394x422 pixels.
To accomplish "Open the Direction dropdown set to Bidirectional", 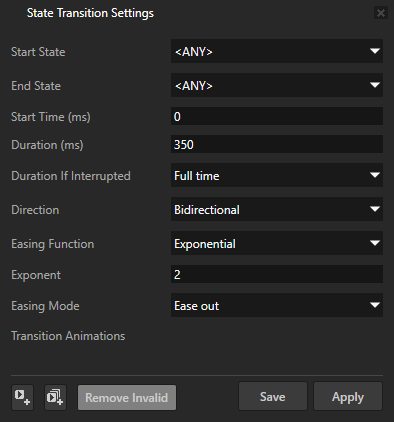I will tap(277, 209).
